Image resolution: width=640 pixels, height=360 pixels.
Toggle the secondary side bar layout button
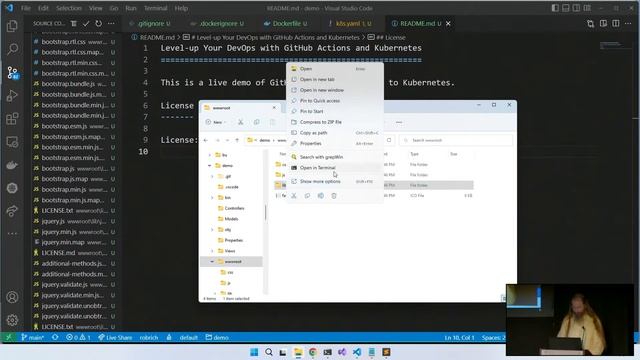coord(576,8)
